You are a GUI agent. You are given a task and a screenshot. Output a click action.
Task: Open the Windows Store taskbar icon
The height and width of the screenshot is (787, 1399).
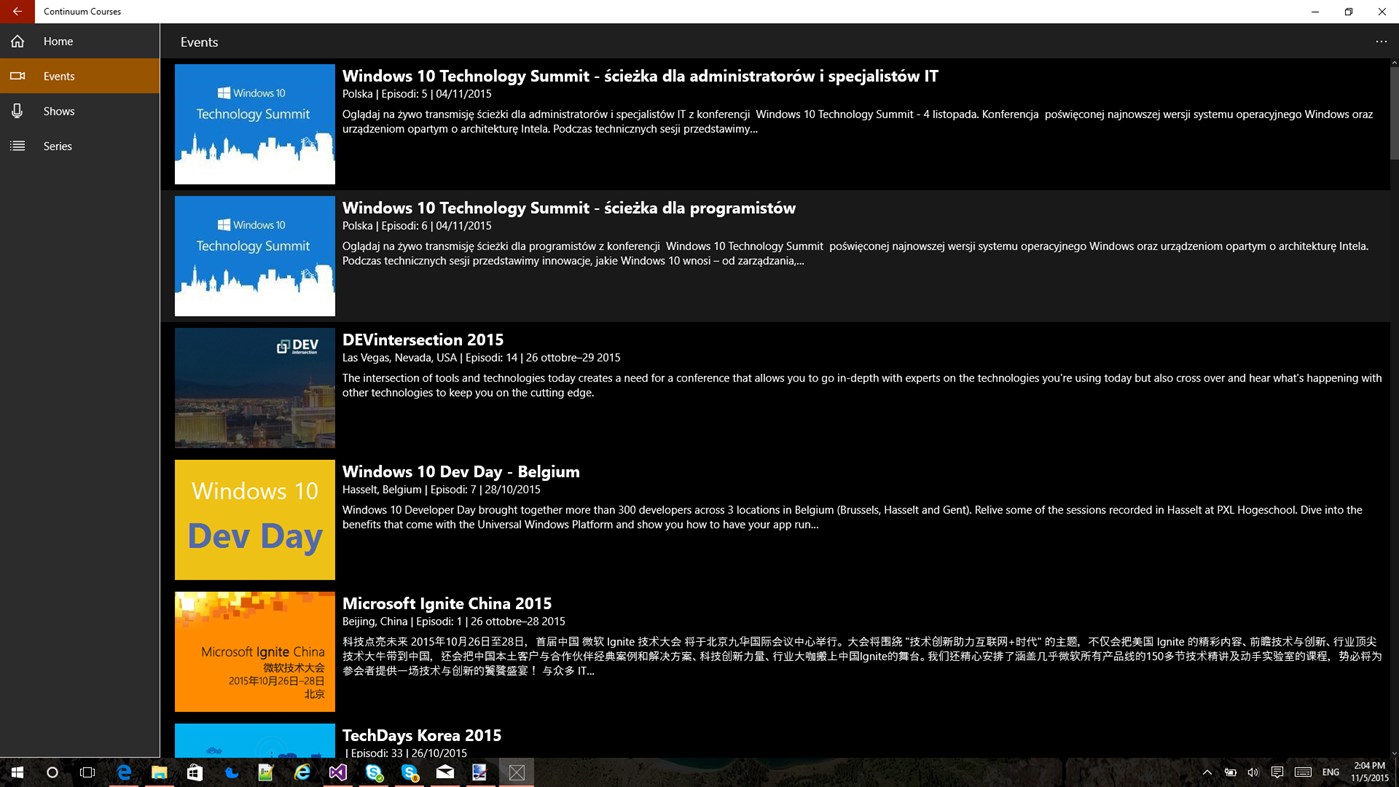(x=195, y=772)
